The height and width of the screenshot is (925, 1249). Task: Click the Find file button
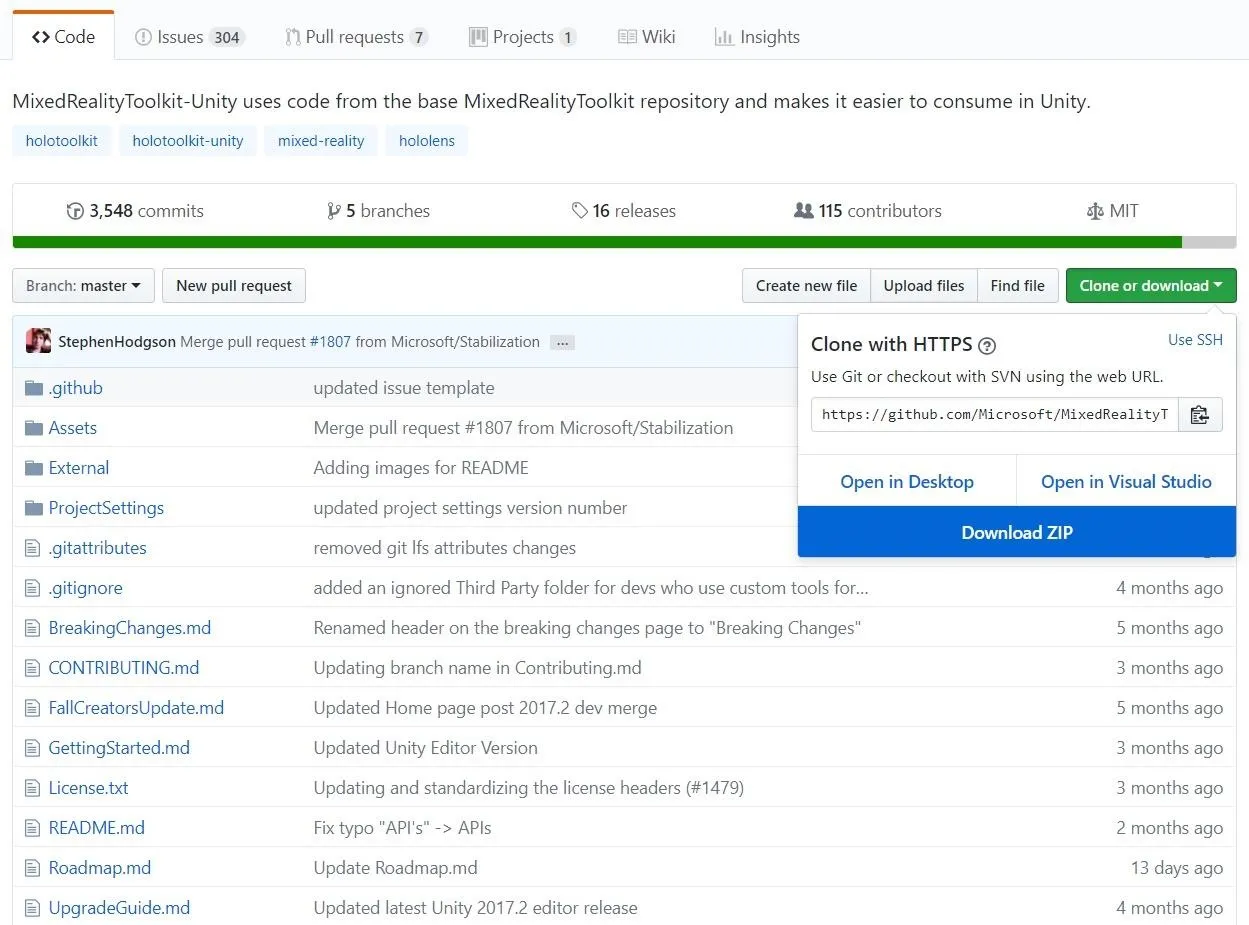(x=1017, y=286)
